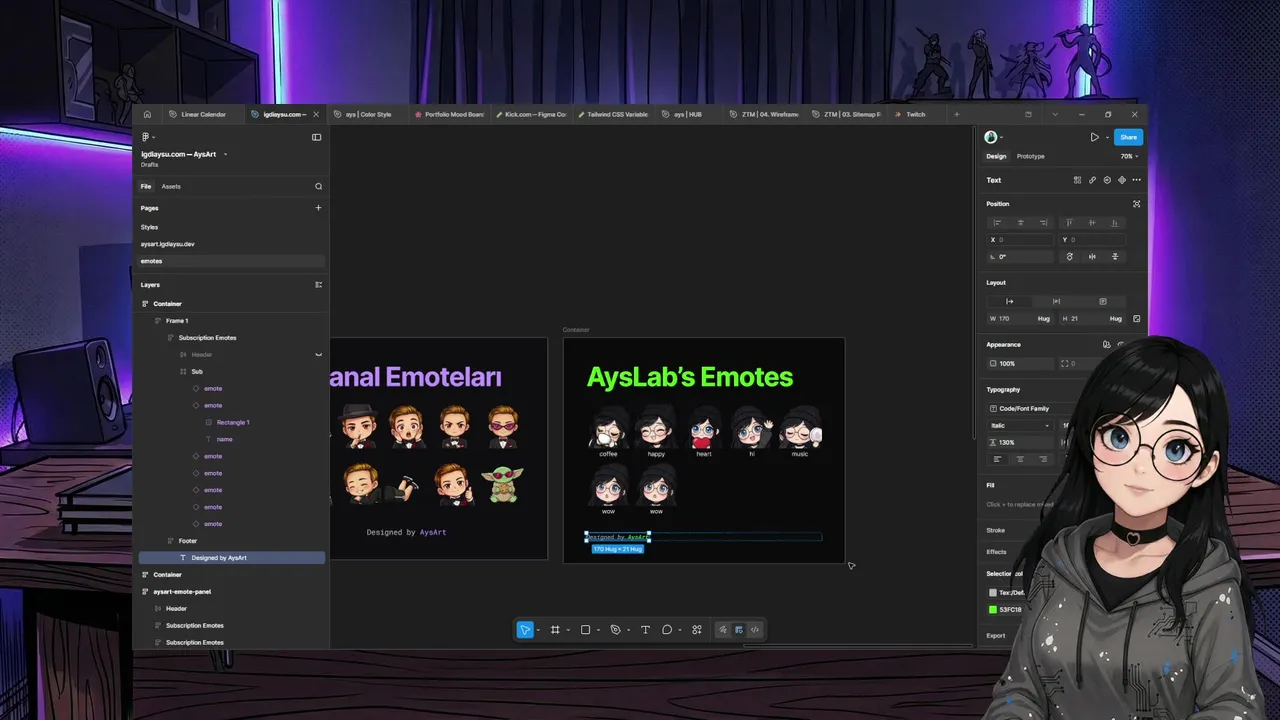
Task: Add a new tab with plus button
Action: point(956,114)
